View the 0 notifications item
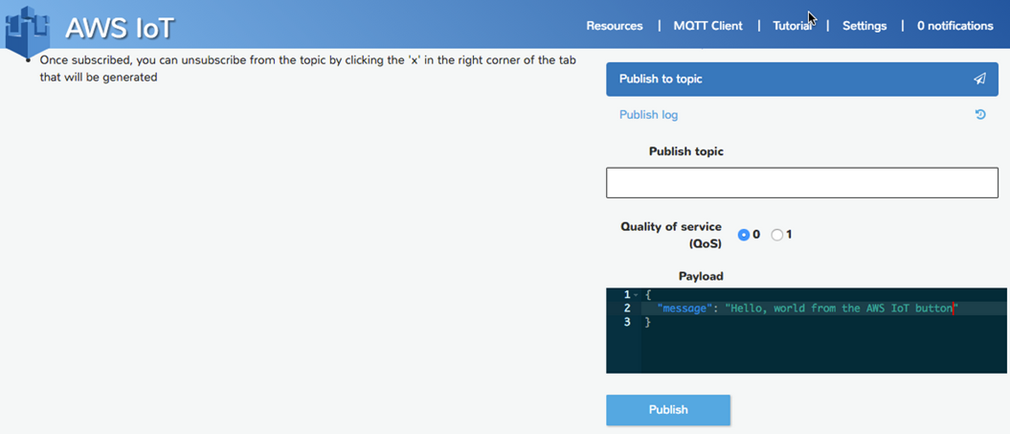 coord(955,26)
